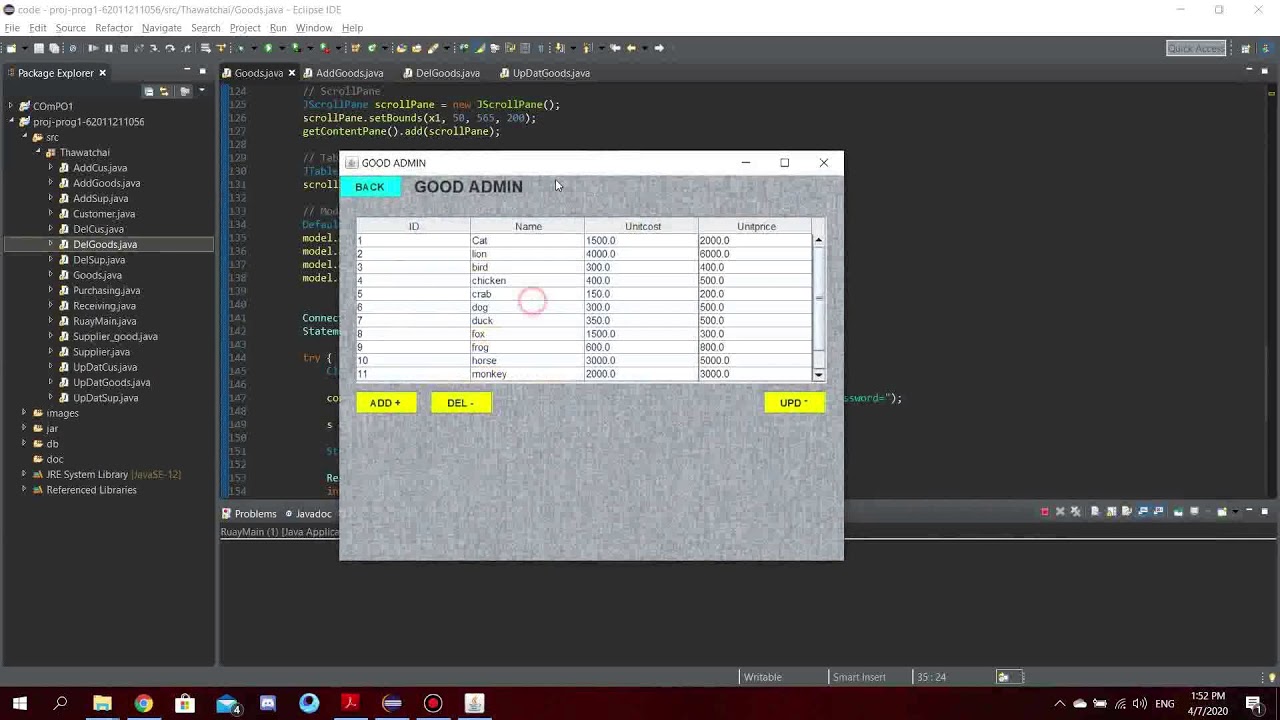Click the Unitprice column header
Screen dimensions: 1280x720
click(x=756, y=227)
